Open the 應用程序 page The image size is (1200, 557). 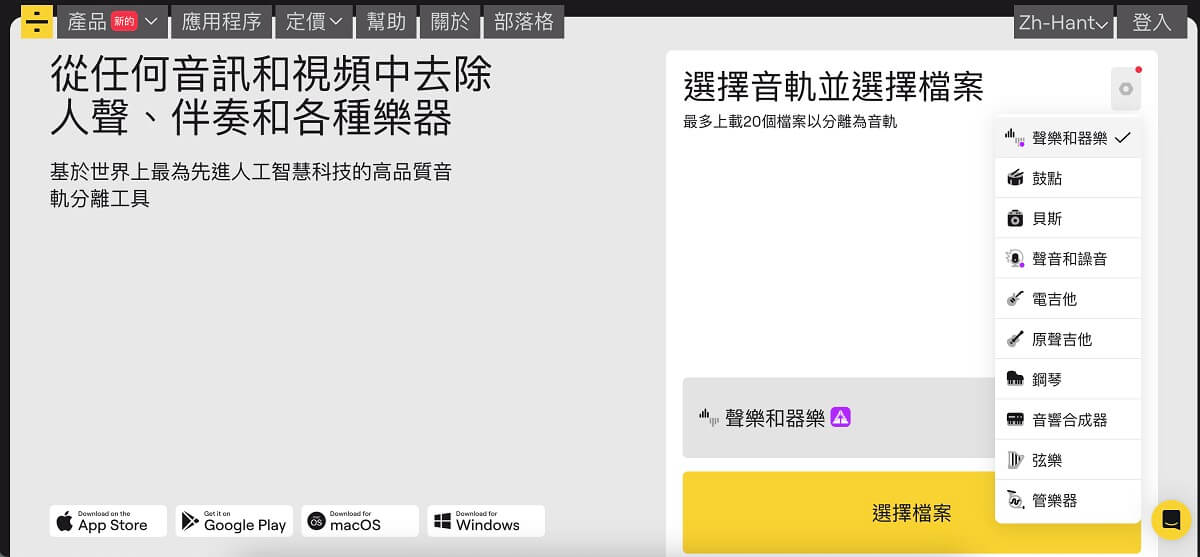221,21
